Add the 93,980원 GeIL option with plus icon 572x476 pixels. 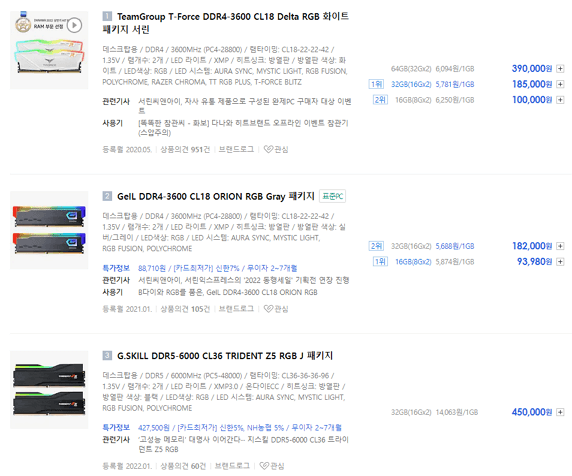pos(560,262)
